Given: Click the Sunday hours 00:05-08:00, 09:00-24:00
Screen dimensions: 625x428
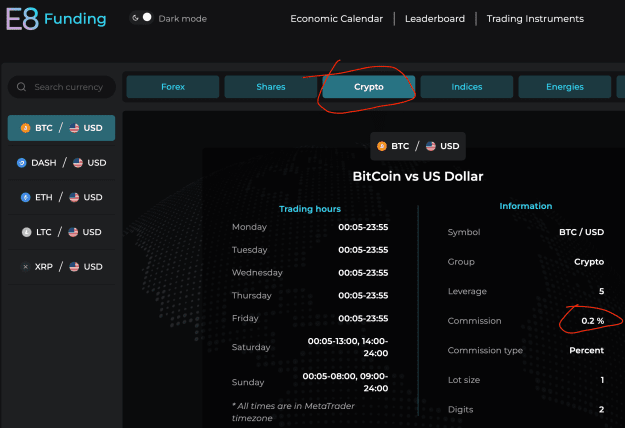Looking at the screenshot, I should point(345,382).
